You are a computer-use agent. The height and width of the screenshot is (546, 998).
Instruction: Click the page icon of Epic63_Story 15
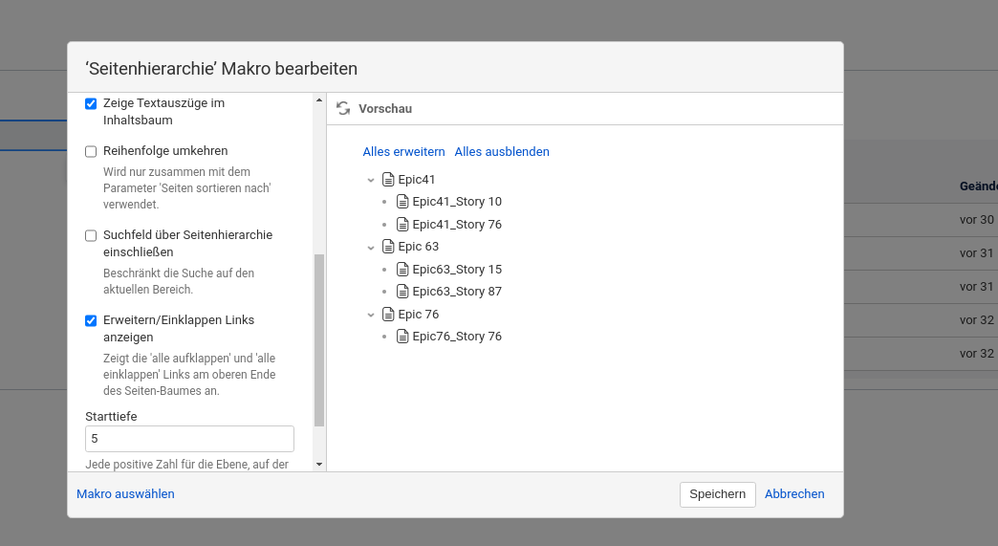[x=402, y=269]
